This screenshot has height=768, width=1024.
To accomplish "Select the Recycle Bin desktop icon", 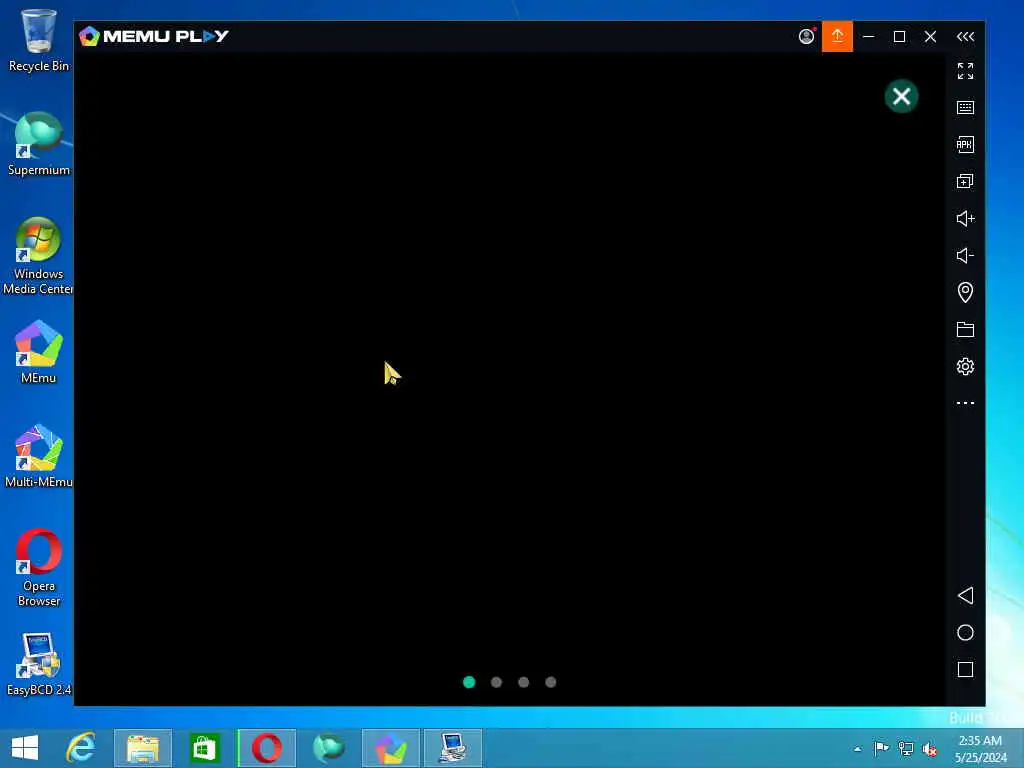I will tap(38, 40).
